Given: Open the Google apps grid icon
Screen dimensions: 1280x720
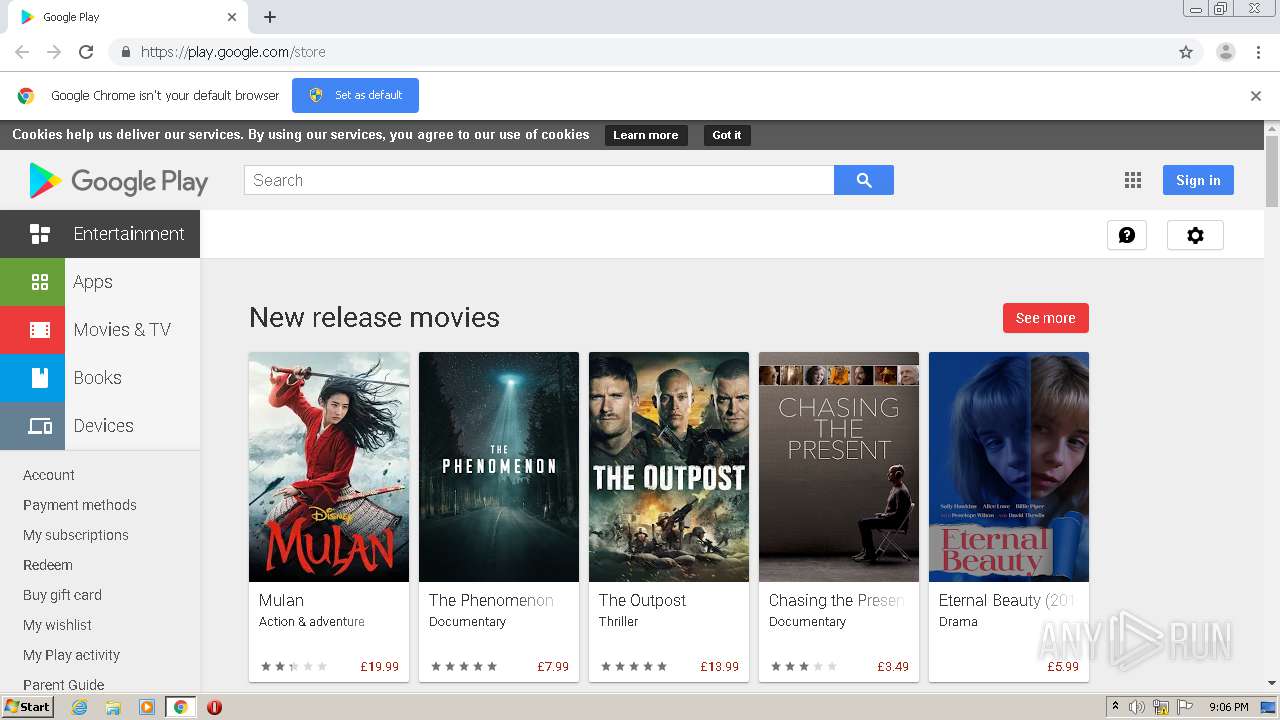Looking at the screenshot, I should [1132, 180].
